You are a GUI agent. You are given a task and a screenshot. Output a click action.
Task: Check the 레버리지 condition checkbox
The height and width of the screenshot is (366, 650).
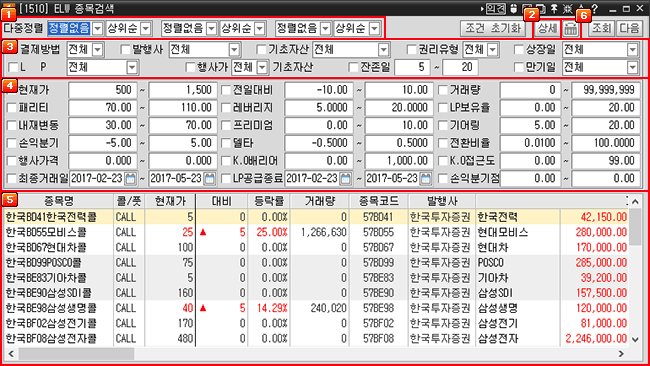click(226, 108)
